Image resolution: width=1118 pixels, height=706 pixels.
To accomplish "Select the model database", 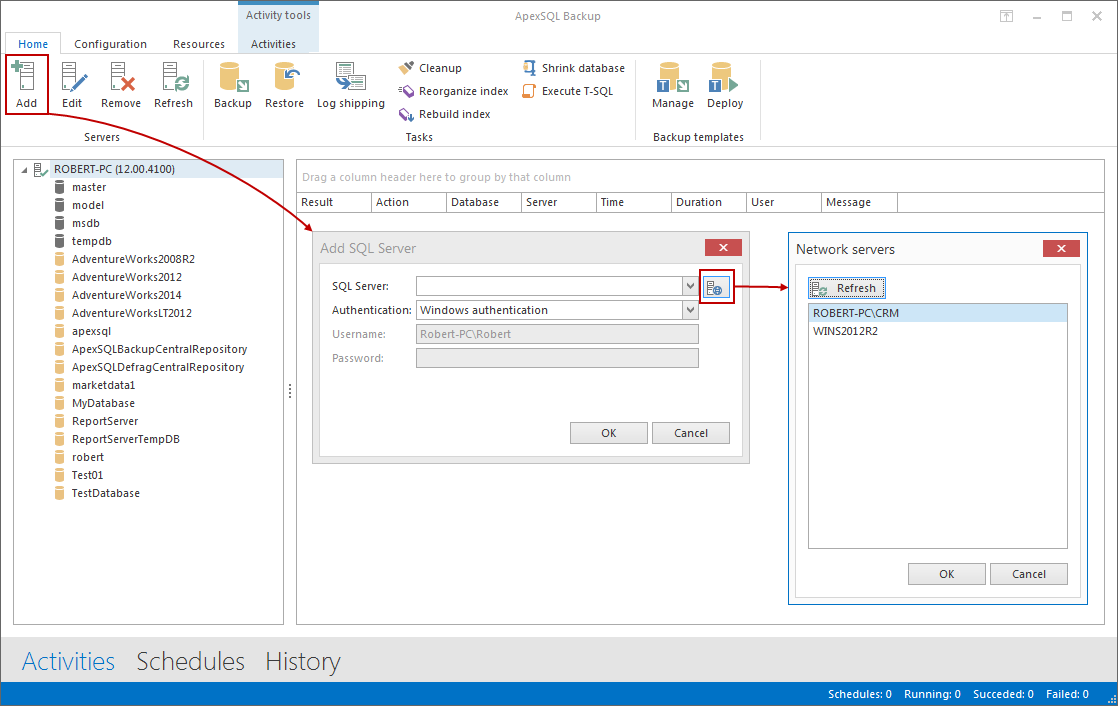I will 88,205.
